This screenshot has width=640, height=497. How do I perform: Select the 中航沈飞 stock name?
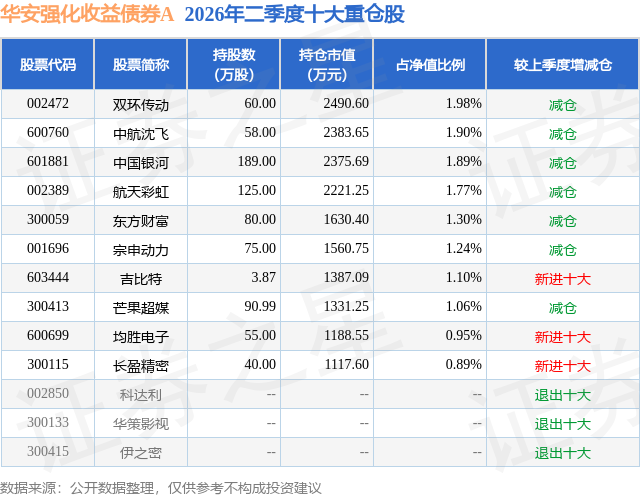tap(141, 133)
